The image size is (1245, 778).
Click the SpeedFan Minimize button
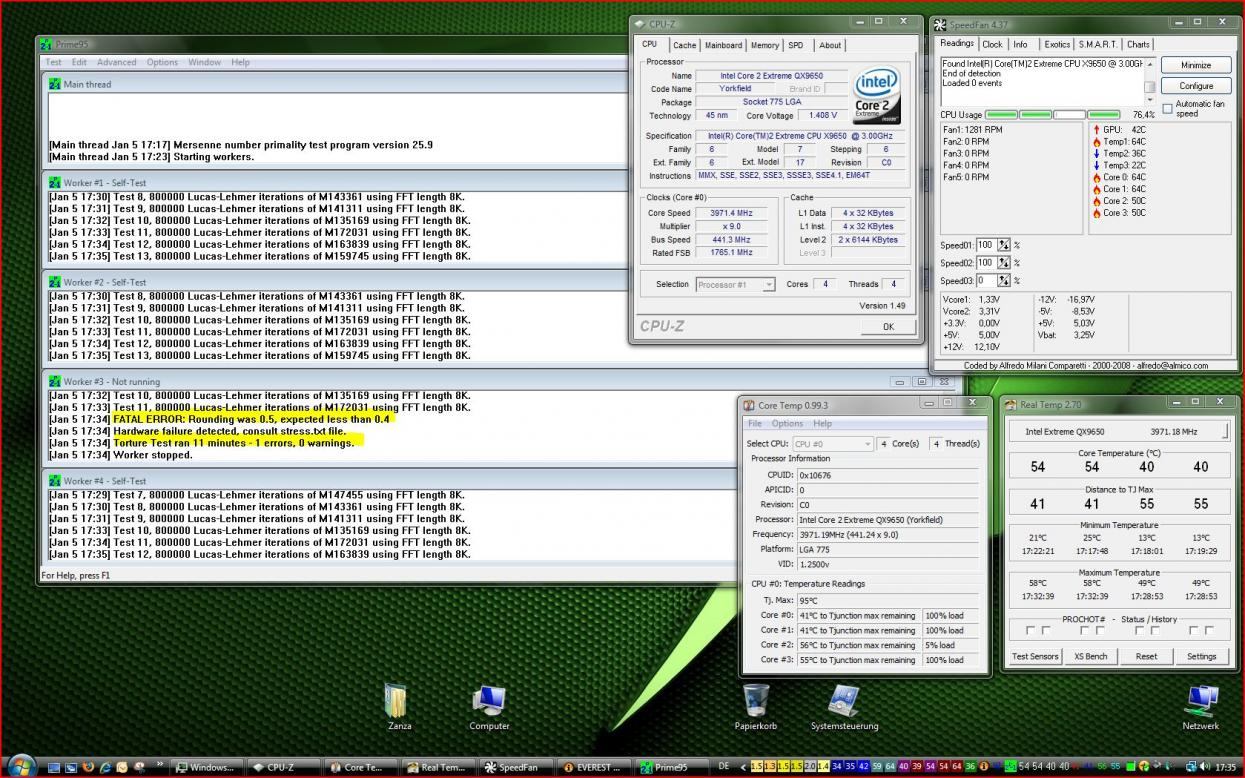coord(1196,65)
